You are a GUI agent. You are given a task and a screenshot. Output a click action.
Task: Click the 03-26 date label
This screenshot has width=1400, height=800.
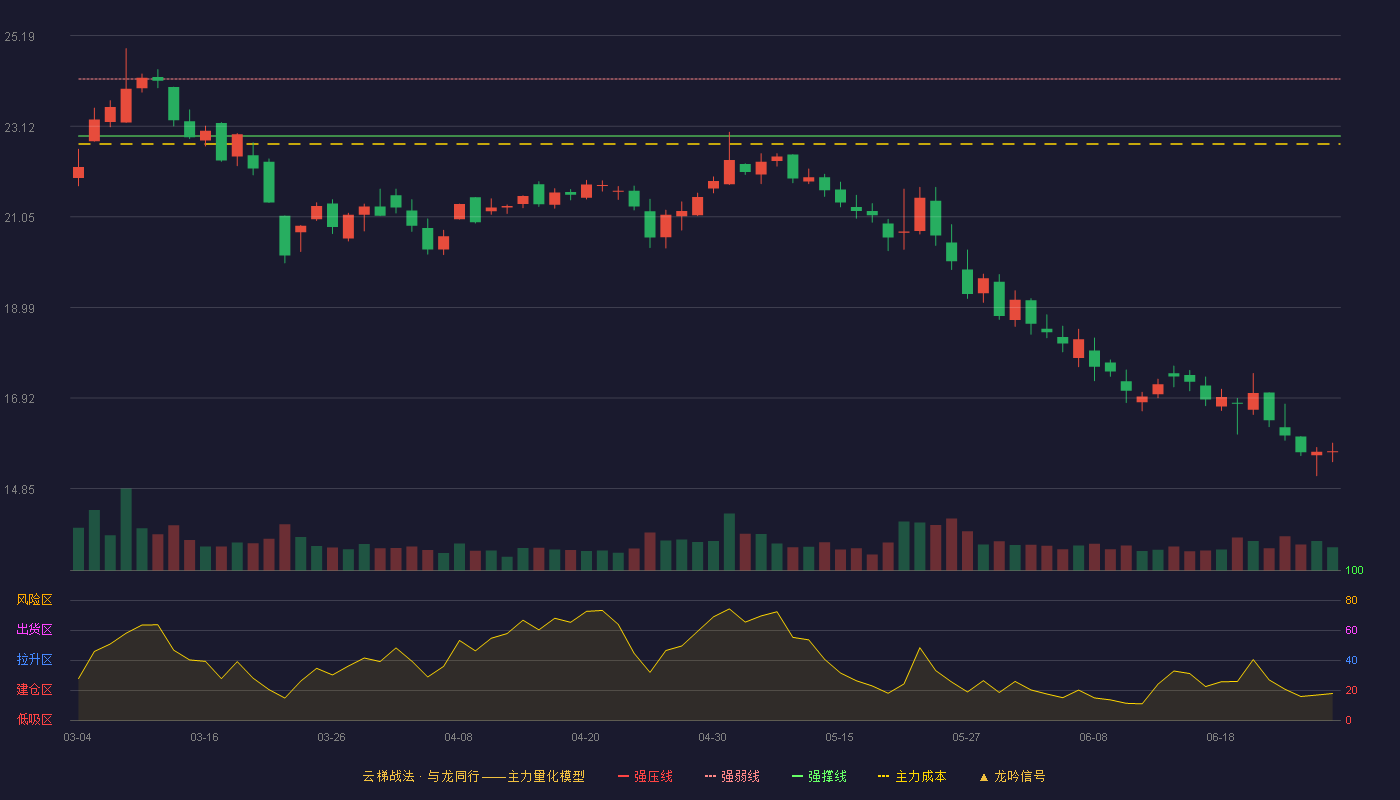tap(331, 737)
